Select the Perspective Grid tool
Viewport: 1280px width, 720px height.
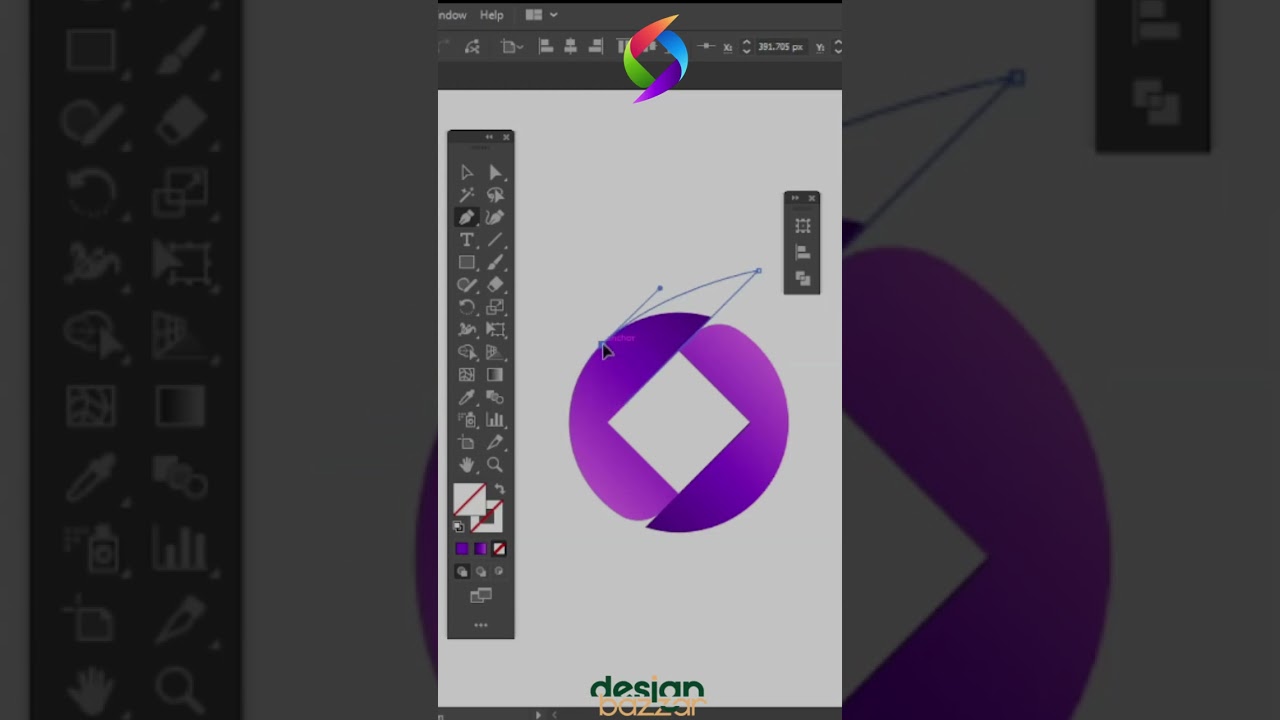pyautogui.click(x=495, y=352)
